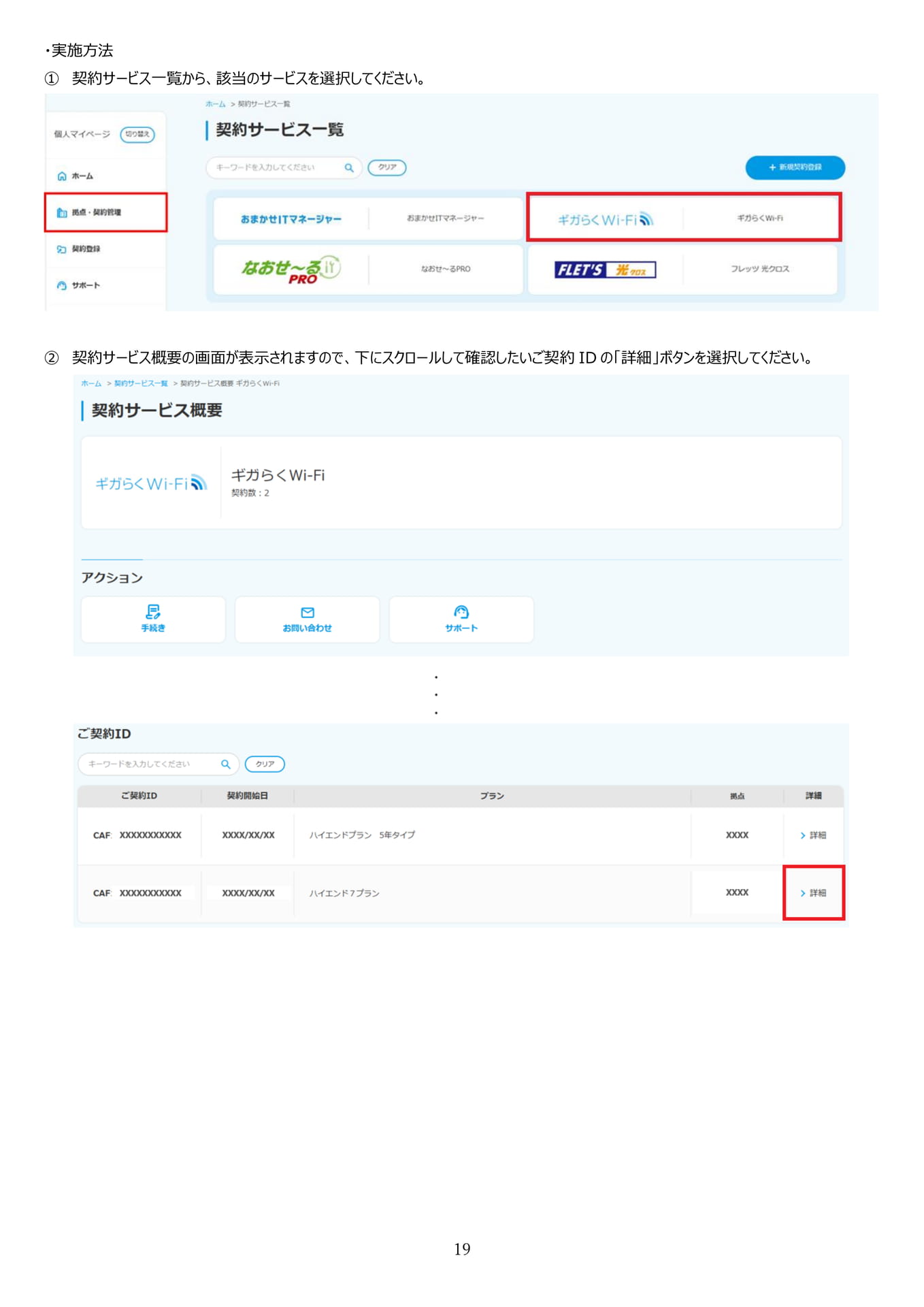Image resolution: width=924 pixels, height=1307 pixels.
Task: Click the サポート action button
Action: coord(461,619)
